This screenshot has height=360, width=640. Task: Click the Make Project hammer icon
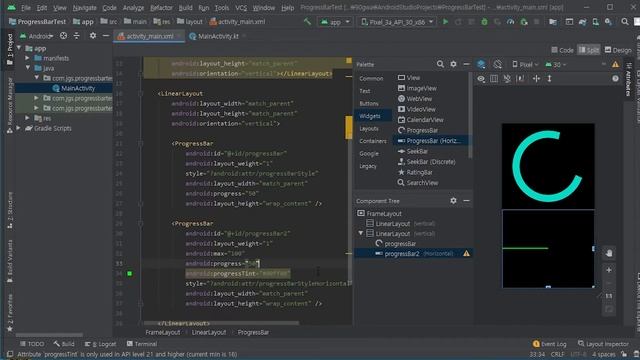(307, 22)
